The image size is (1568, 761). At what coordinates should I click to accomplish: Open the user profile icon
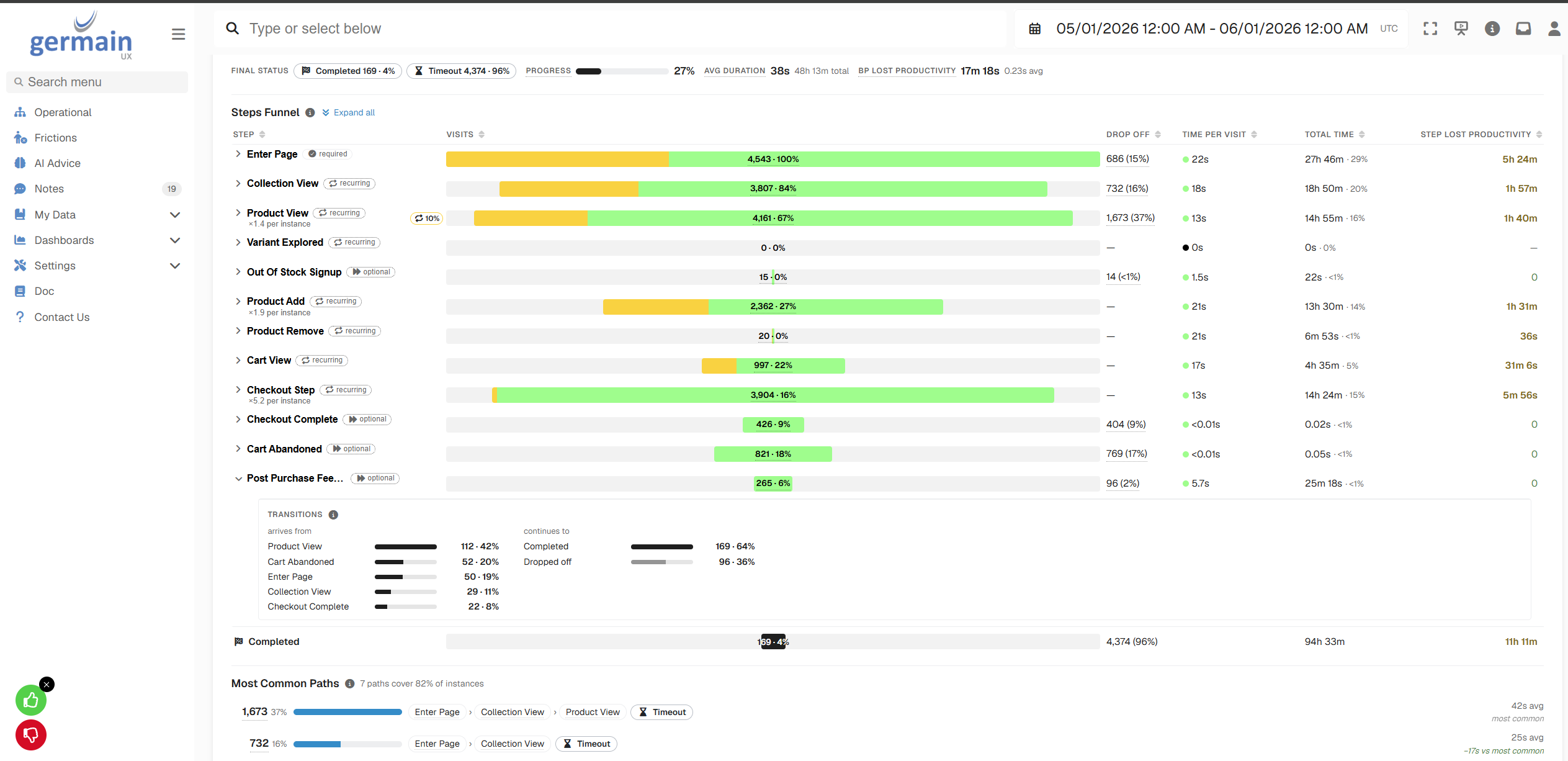(1554, 29)
